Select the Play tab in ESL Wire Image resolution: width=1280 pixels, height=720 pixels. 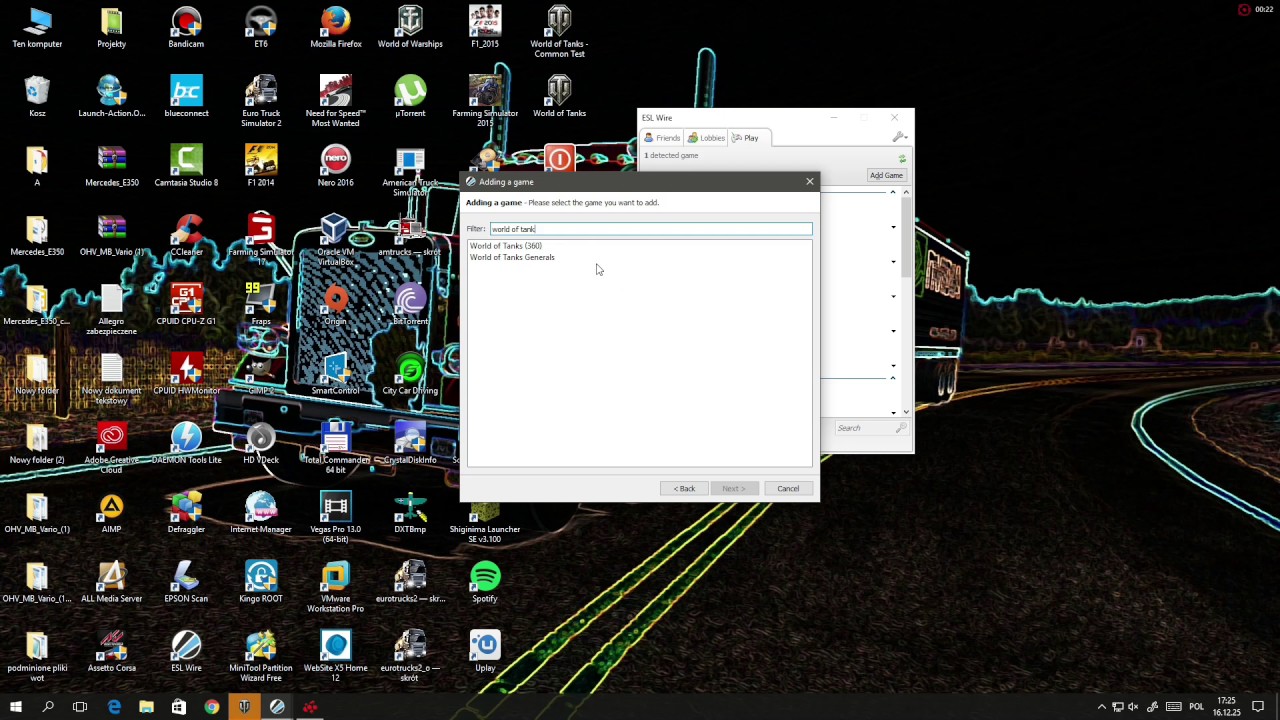(745, 138)
